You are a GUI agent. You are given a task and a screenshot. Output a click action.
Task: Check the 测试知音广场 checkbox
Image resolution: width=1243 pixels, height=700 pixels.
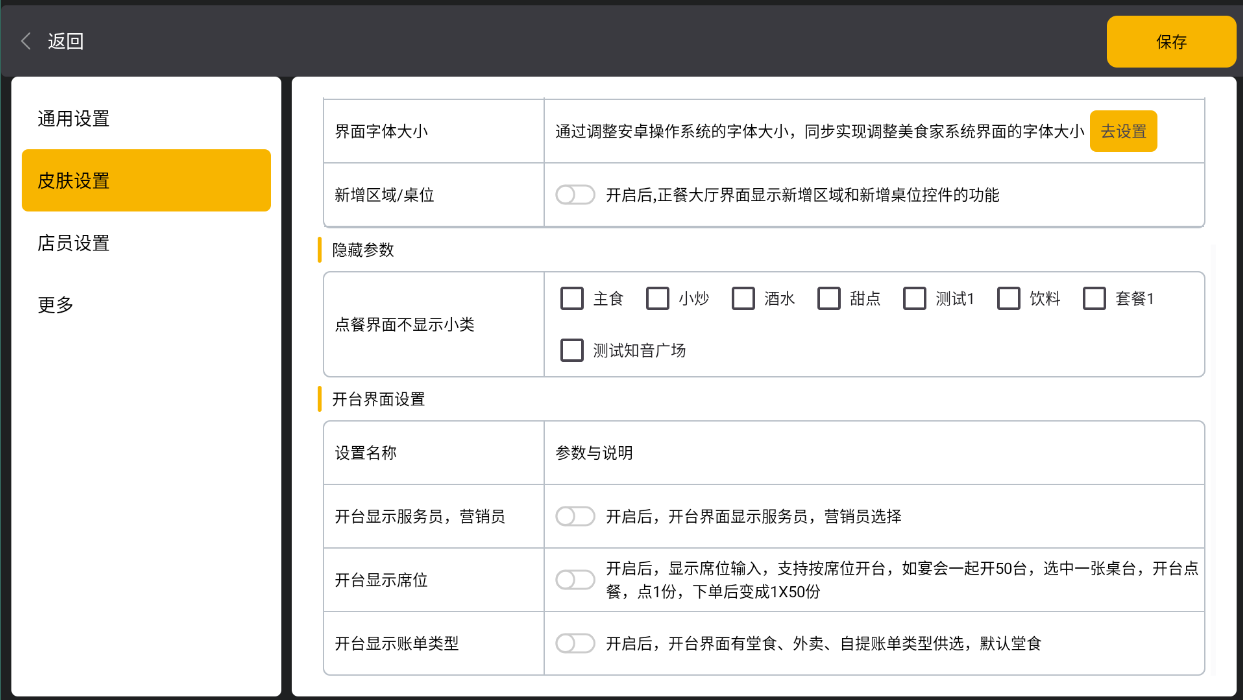click(572, 351)
